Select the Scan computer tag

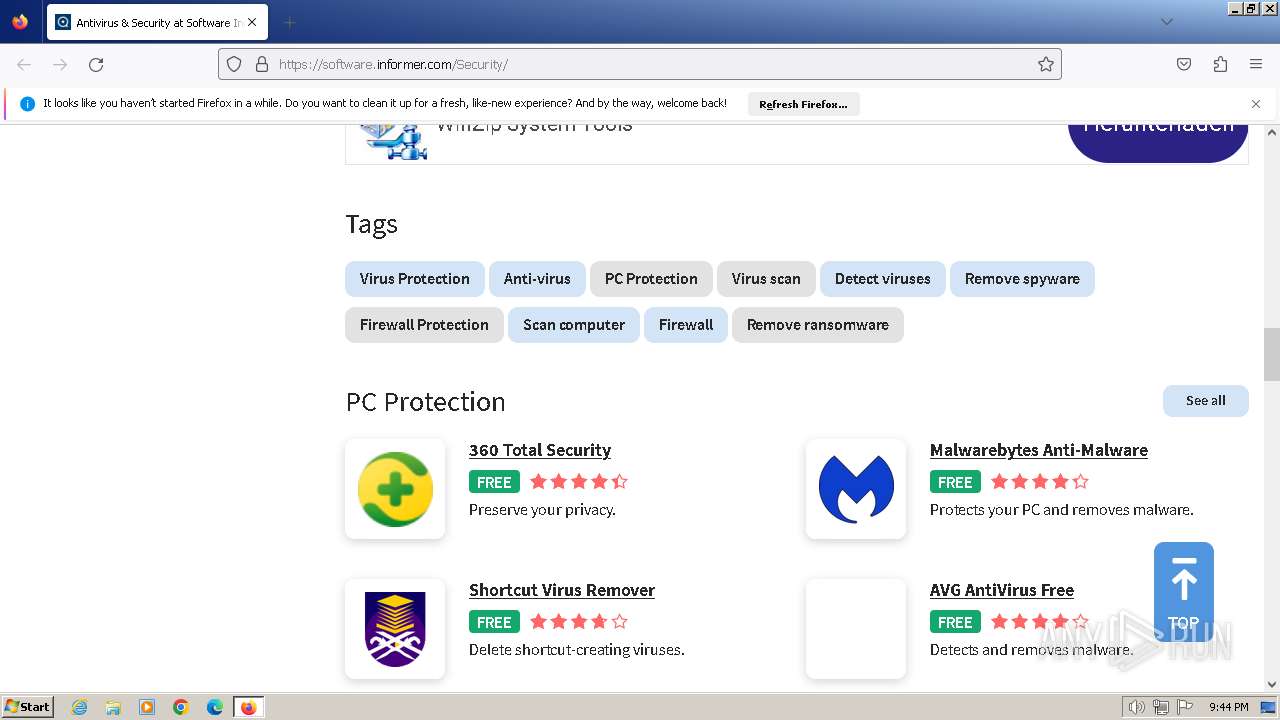574,325
